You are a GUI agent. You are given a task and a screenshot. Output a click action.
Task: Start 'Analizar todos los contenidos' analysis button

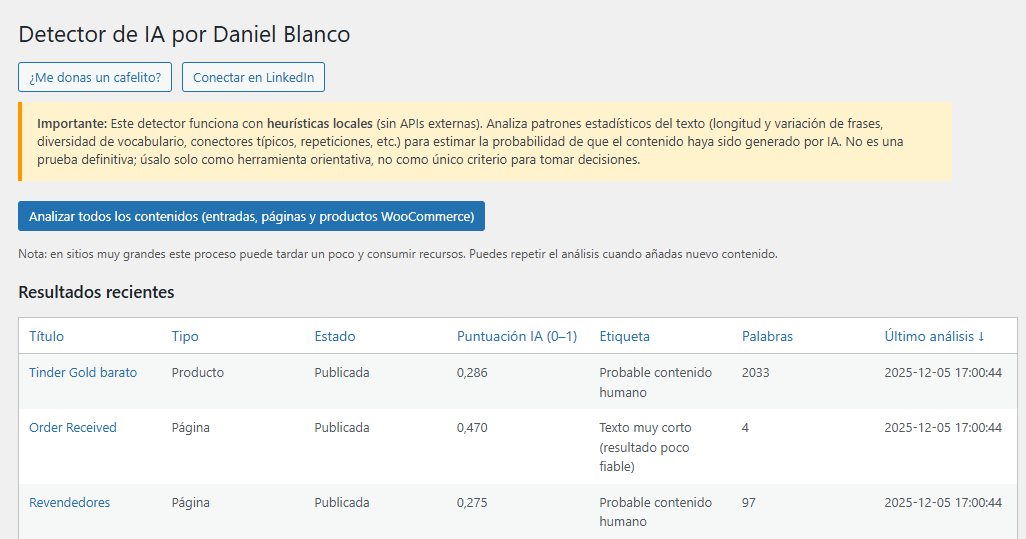coord(251,216)
